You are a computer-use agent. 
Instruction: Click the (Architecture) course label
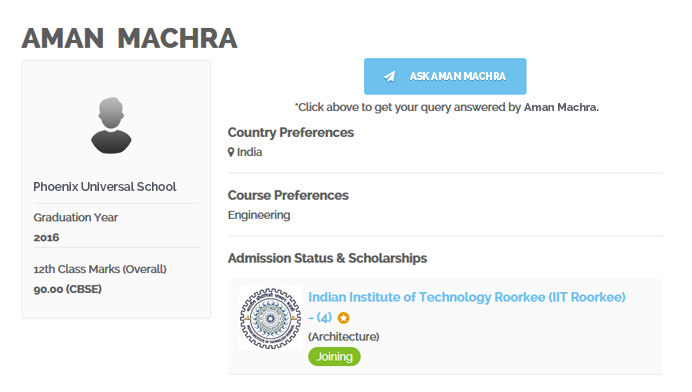344,337
